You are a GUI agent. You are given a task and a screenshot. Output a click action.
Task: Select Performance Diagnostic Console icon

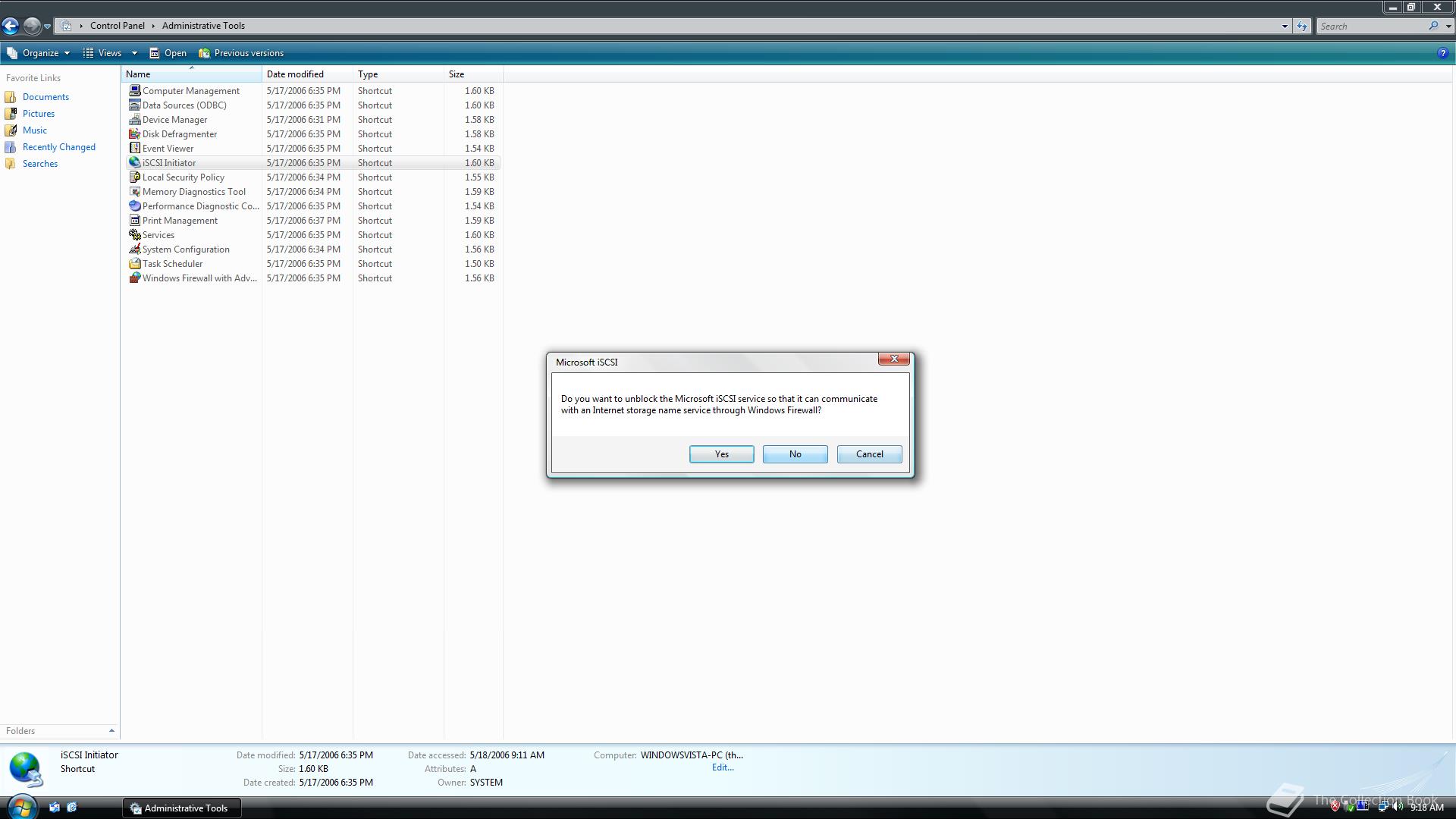135,206
